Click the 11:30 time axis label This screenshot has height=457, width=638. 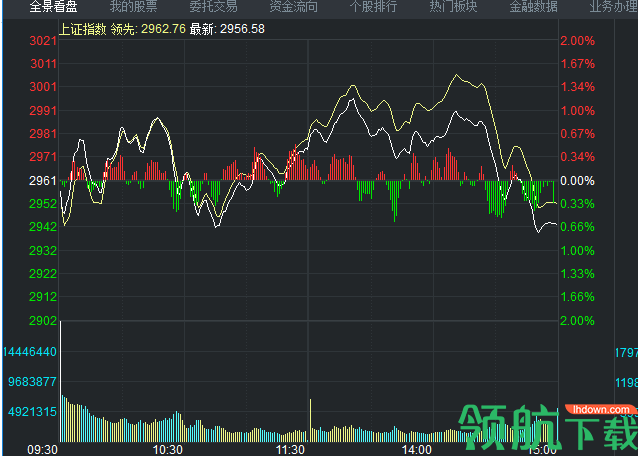coord(290,450)
